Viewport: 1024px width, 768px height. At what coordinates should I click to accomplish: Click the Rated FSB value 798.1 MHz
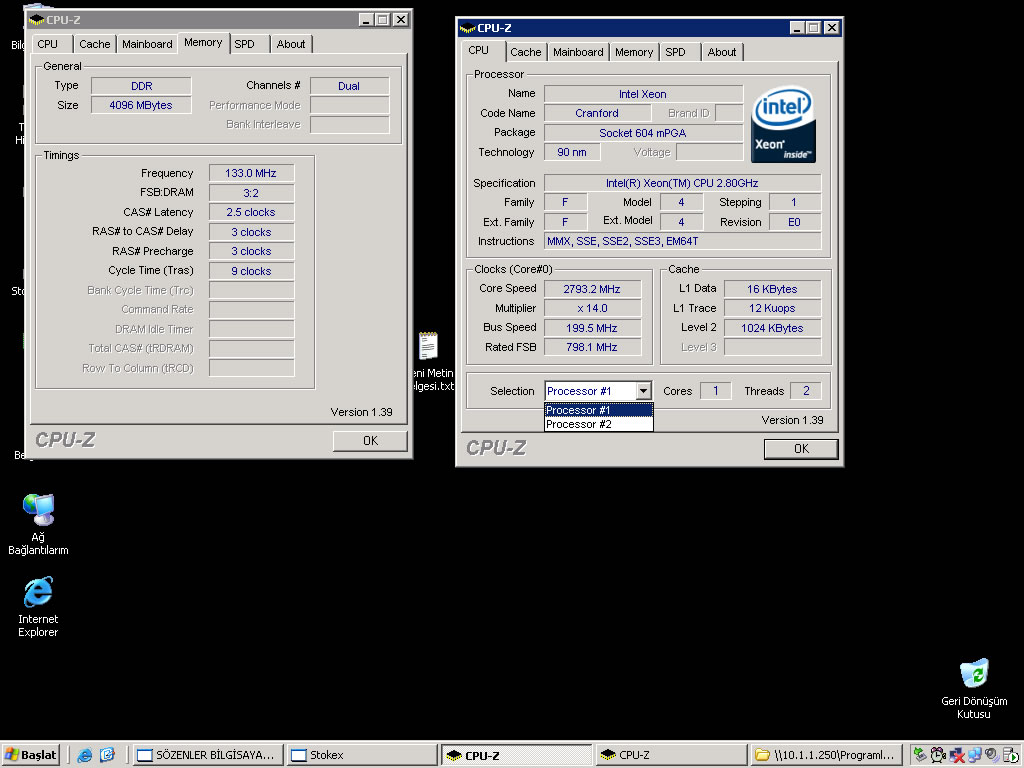pyautogui.click(x=592, y=347)
